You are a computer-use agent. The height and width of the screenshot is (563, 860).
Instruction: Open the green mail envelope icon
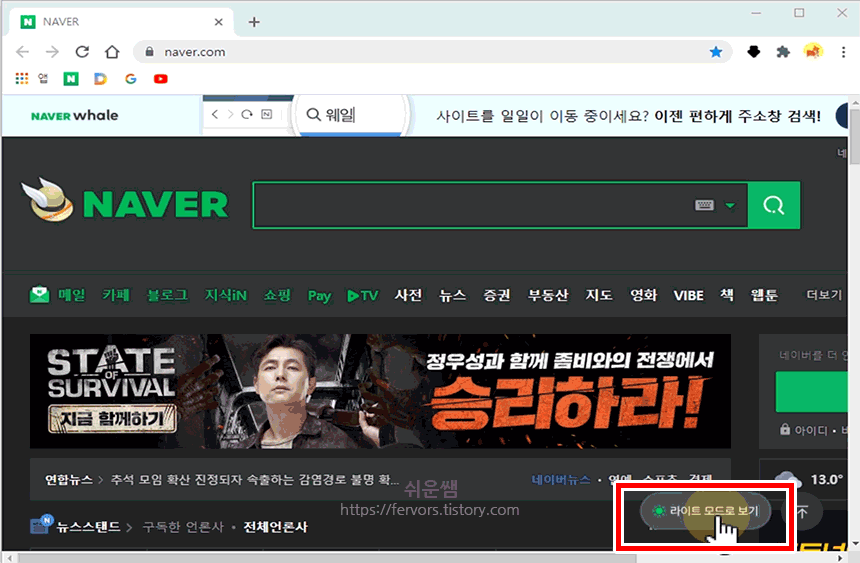[x=39, y=295]
